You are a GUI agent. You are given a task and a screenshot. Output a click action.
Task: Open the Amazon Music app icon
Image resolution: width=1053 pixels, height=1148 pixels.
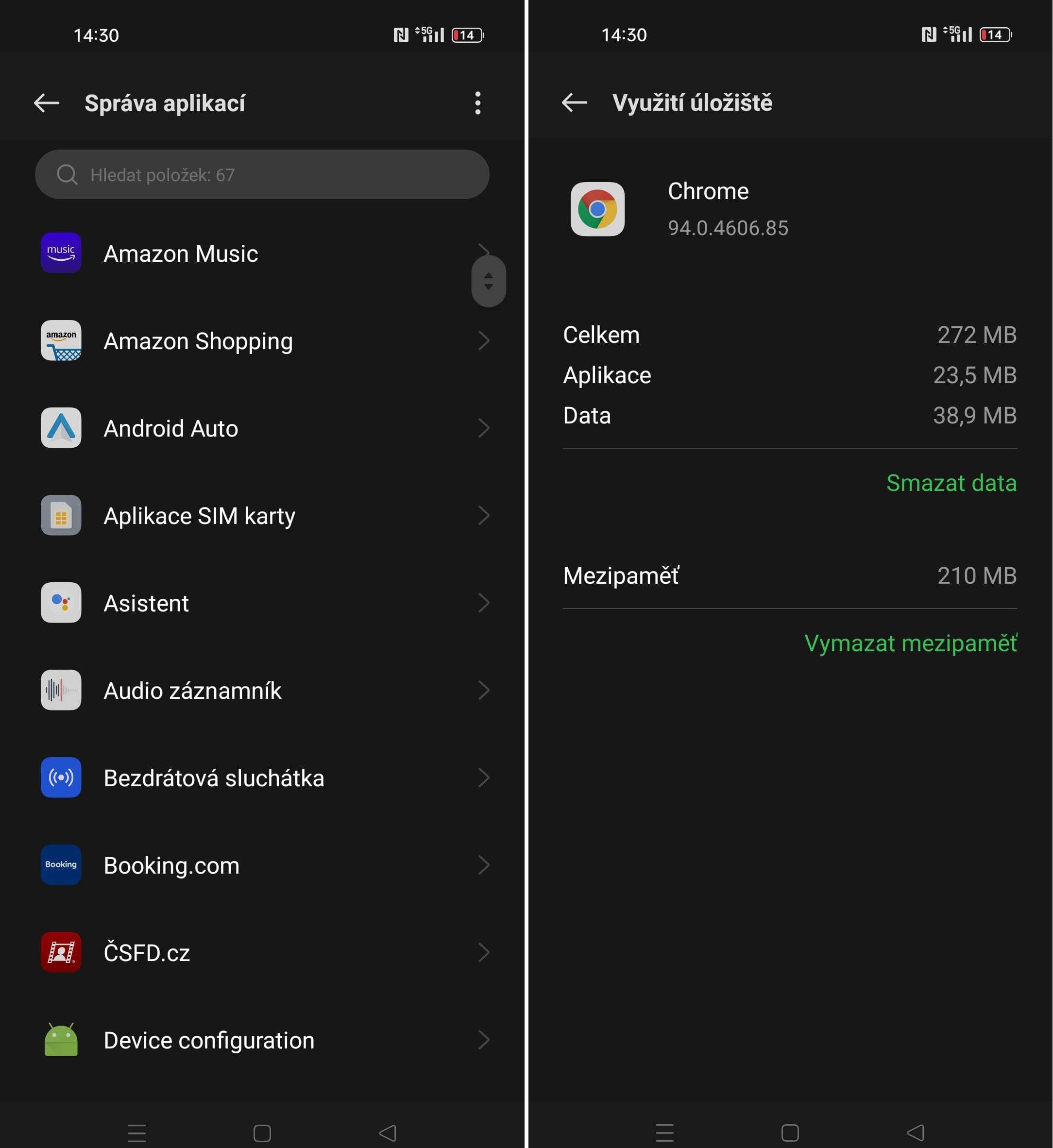point(61,253)
